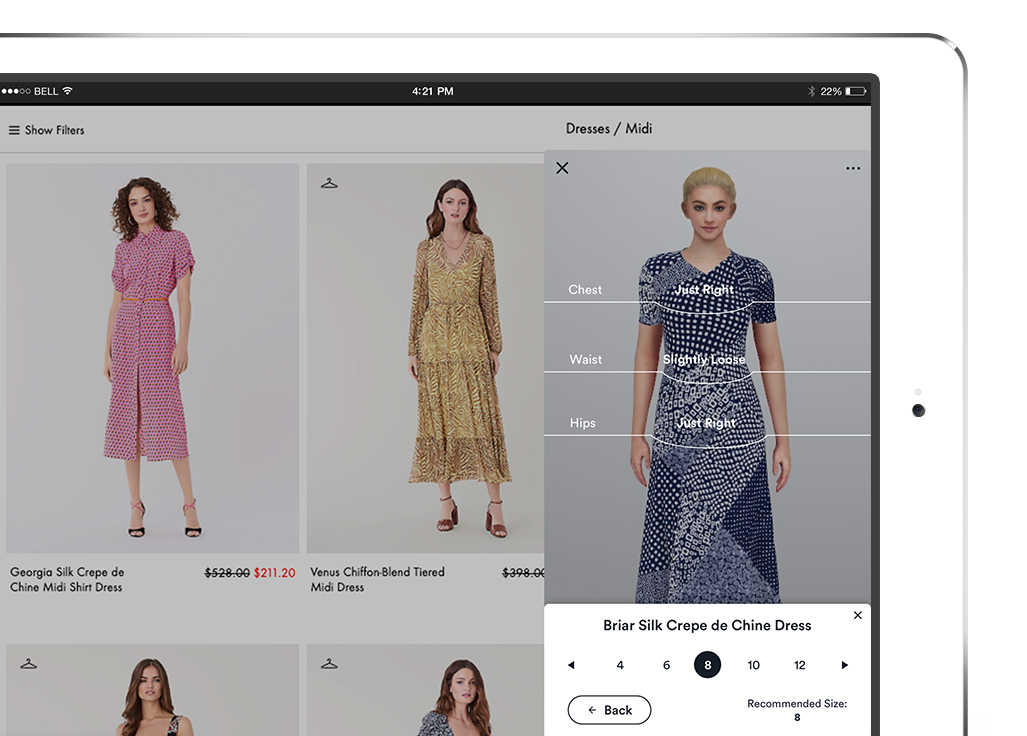Click the $528.00 original price
Image resolution: width=1027 pixels, height=736 pixels.
[x=227, y=573]
